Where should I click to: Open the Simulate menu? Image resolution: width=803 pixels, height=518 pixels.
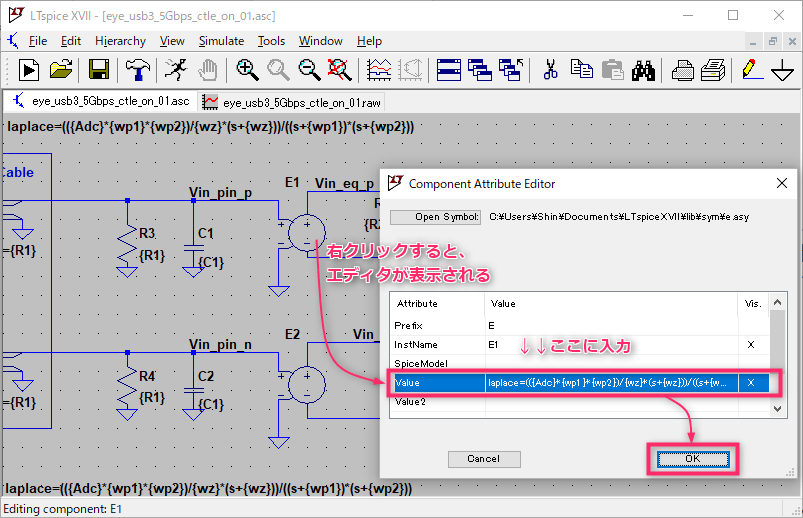point(221,41)
